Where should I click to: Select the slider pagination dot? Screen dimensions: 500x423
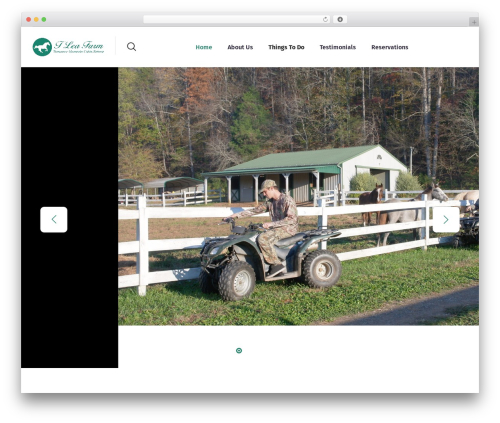pos(239,350)
